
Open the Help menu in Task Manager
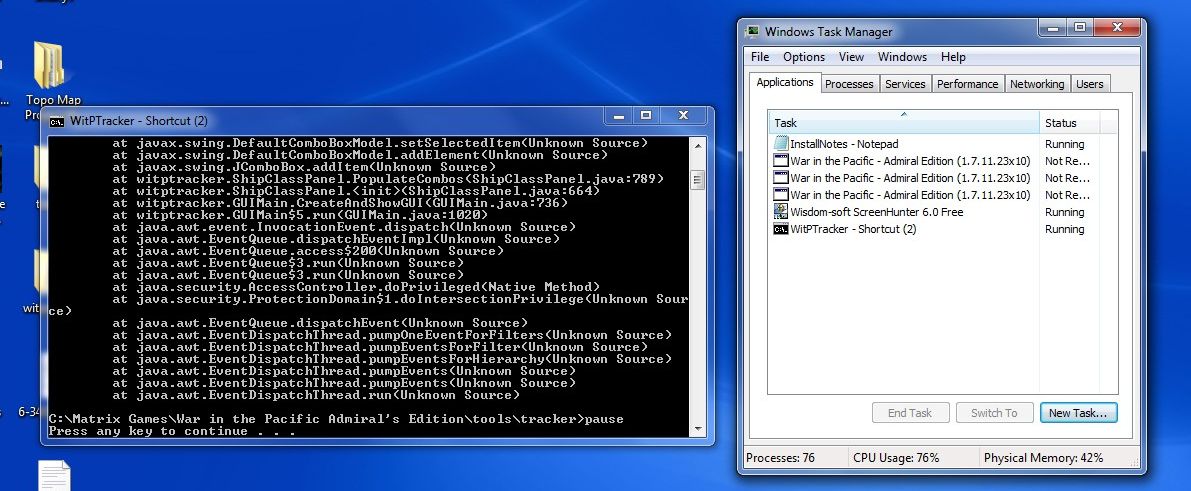click(x=952, y=57)
